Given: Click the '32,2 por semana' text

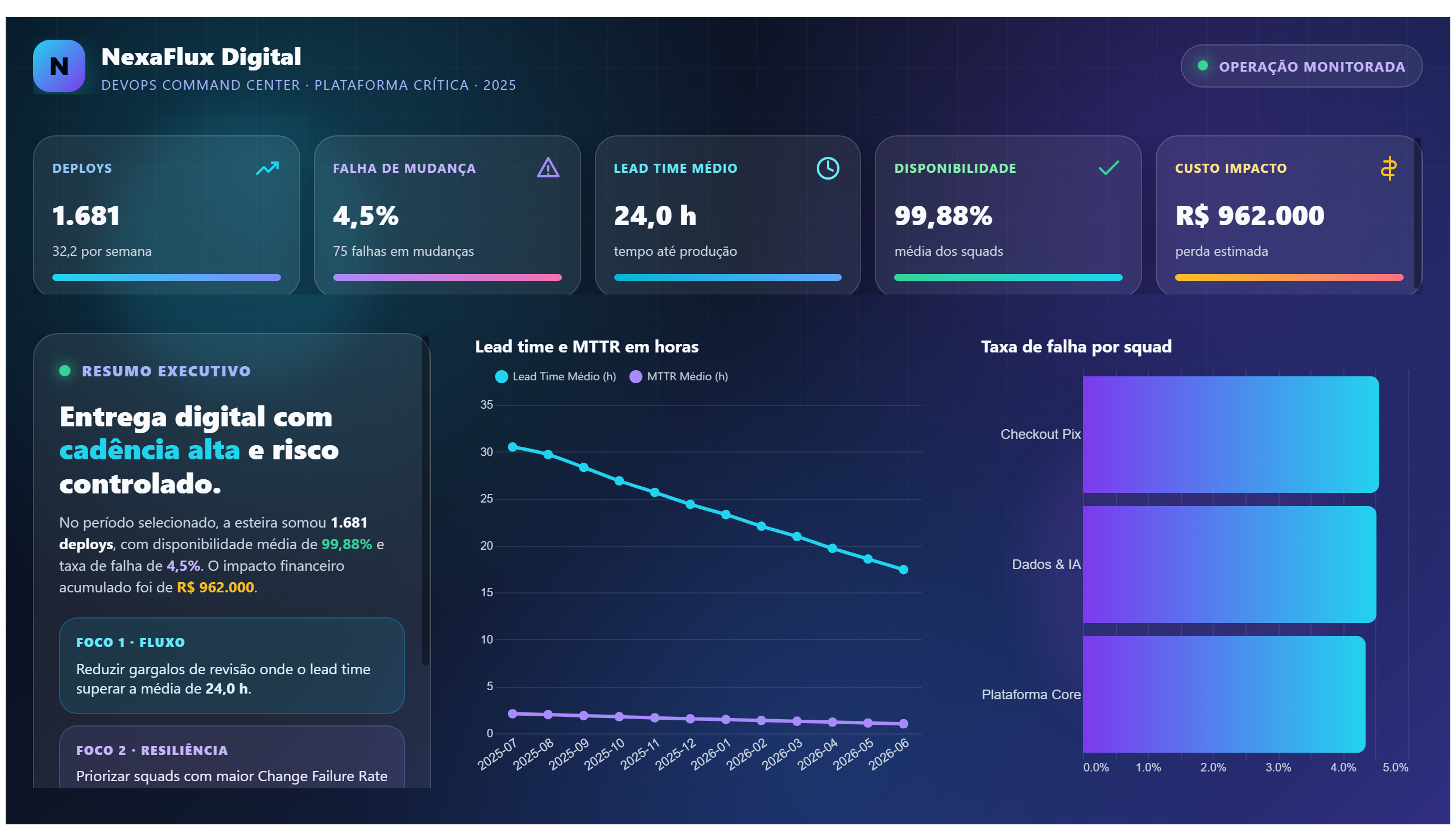Looking at the screenshot, I should (102, 251).
